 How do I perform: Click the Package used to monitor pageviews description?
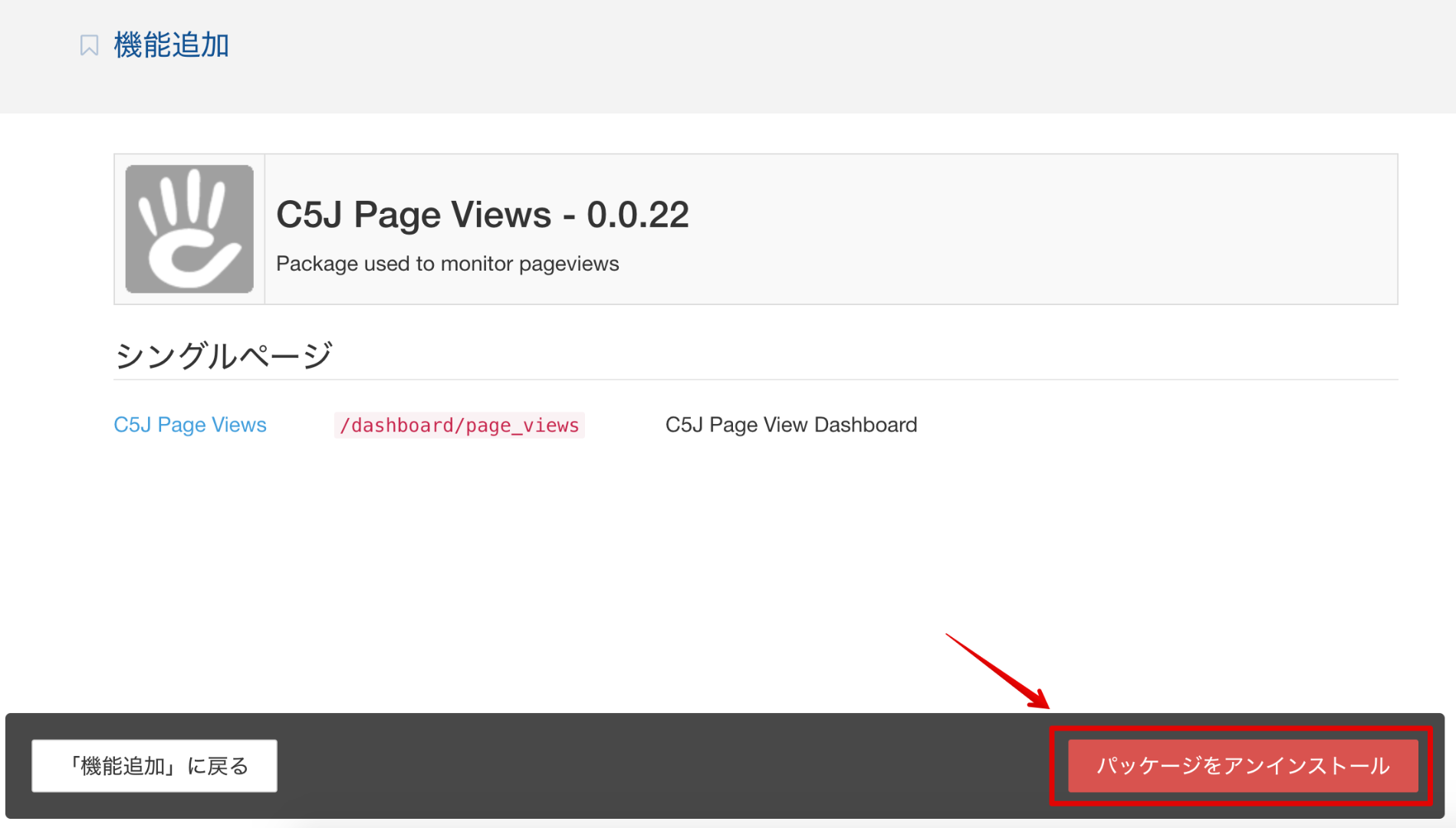447,264
